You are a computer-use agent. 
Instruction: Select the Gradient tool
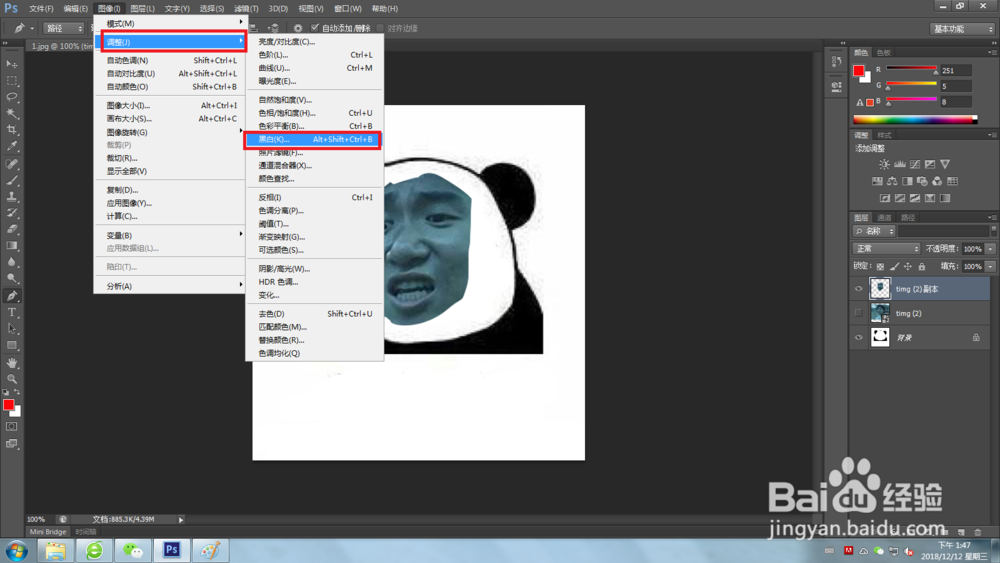click(11, 245)
